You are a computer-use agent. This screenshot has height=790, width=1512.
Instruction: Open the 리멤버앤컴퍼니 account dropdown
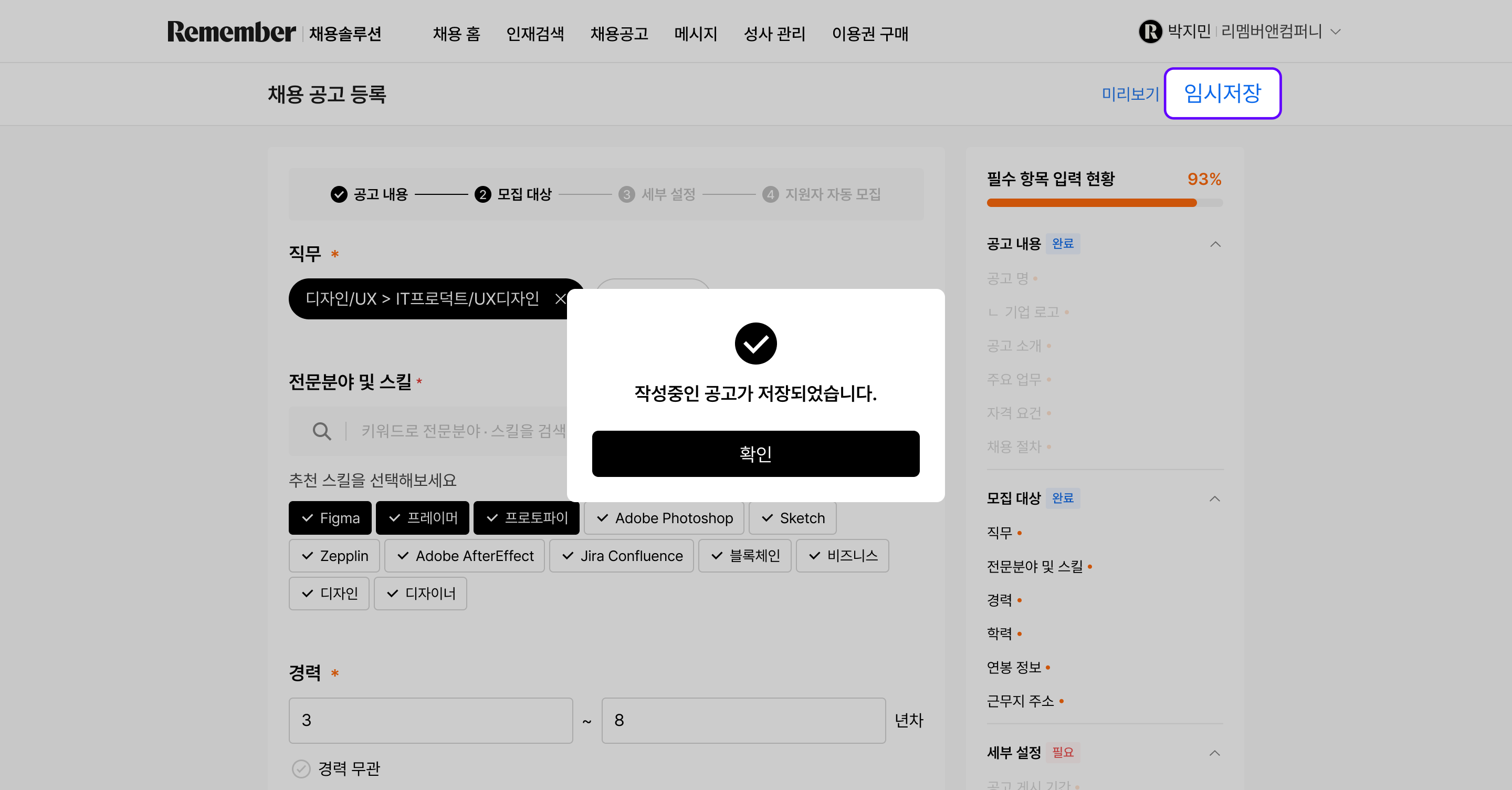coord(1337,31)
